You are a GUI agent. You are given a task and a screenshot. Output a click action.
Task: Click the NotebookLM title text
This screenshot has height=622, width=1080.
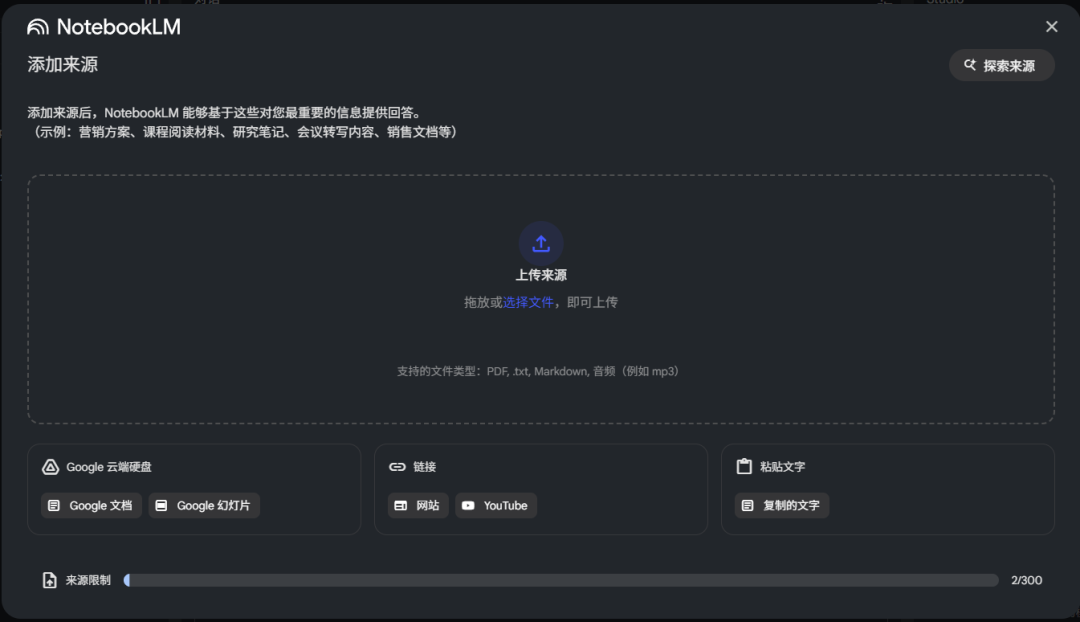tap(118, 27)
